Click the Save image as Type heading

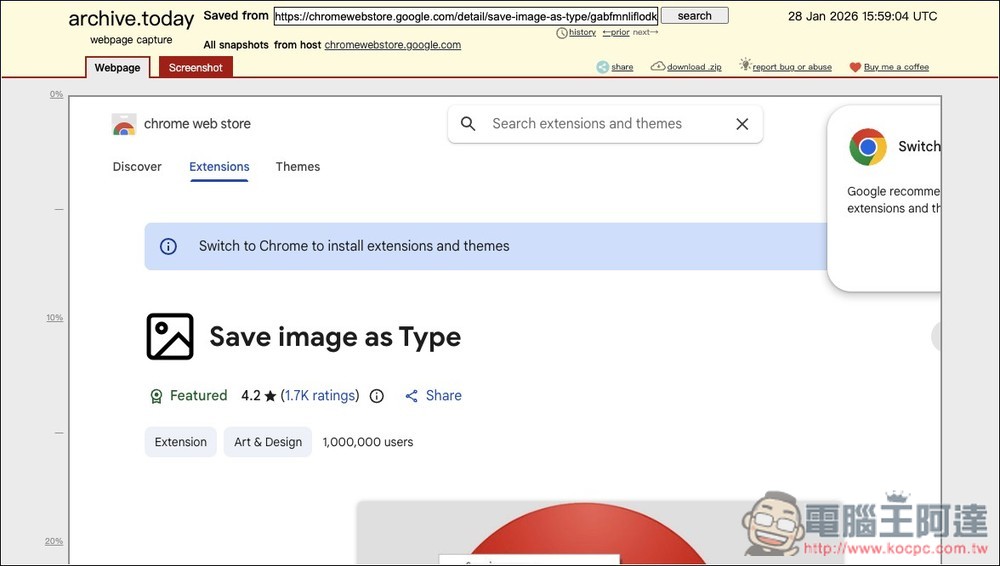335,337
